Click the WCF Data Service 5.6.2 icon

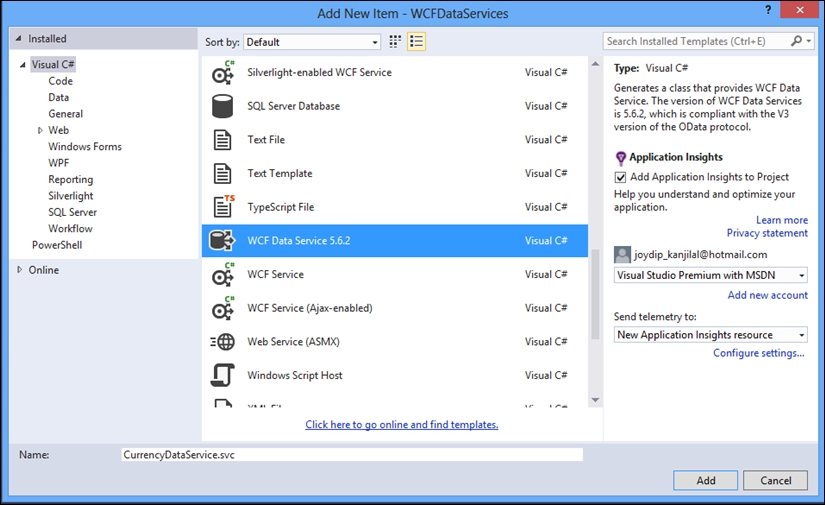click(222, 240)
